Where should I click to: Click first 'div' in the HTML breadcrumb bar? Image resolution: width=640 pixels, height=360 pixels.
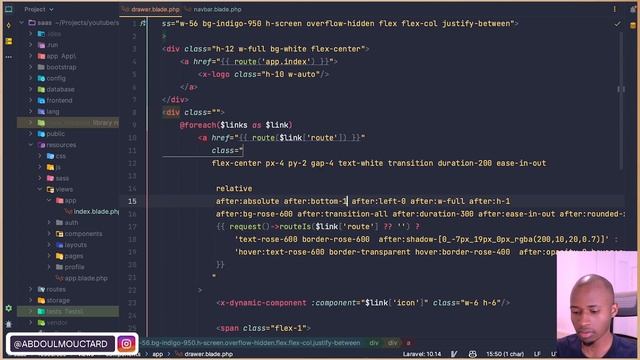tap(374, 343)
